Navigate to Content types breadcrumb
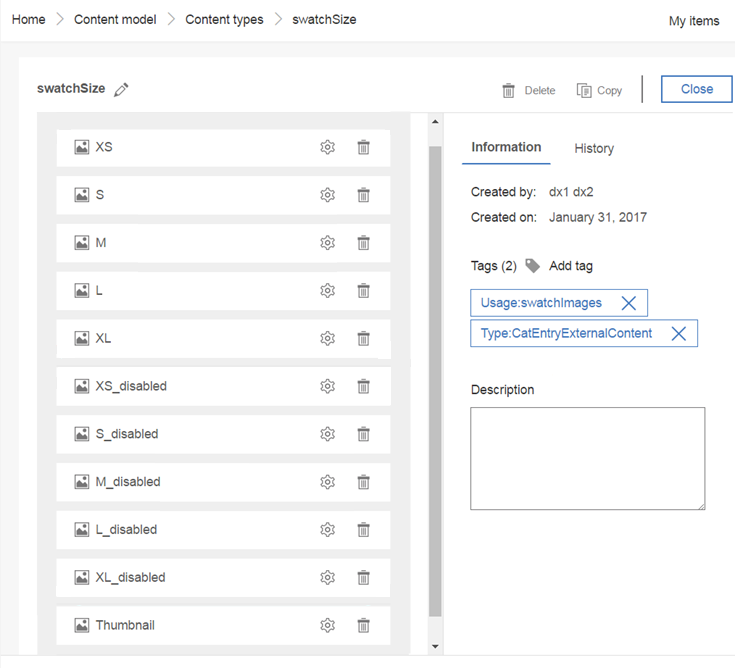This screenshot has width=735, height=668. pyautogui.click(x=224, y=20)
